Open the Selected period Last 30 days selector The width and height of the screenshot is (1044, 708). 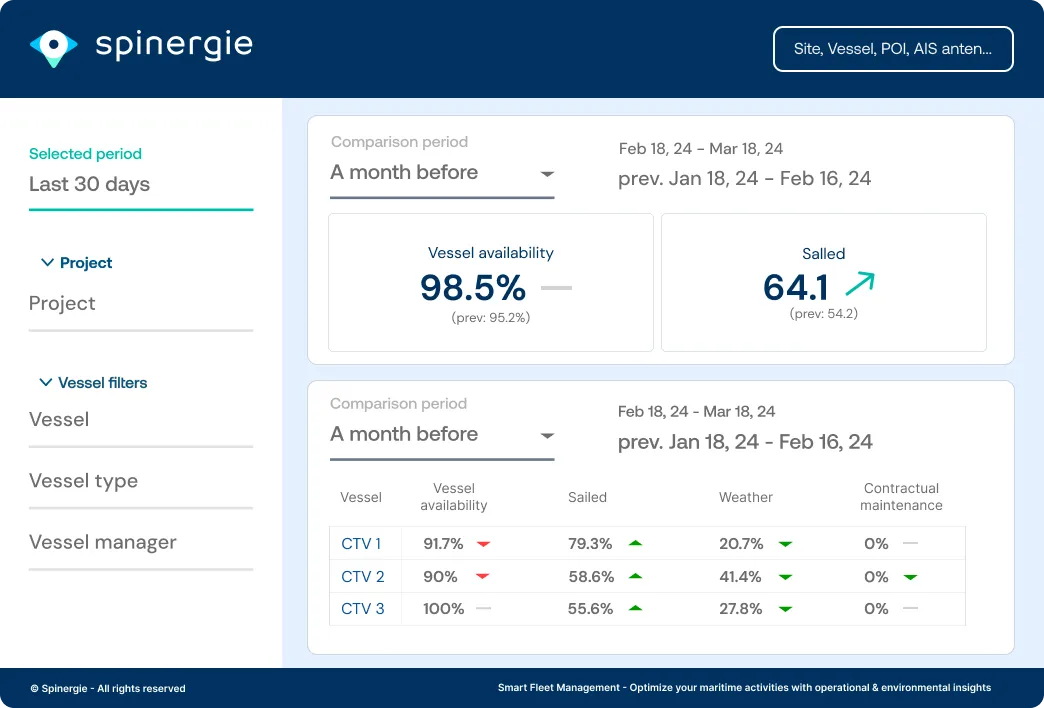140,185
